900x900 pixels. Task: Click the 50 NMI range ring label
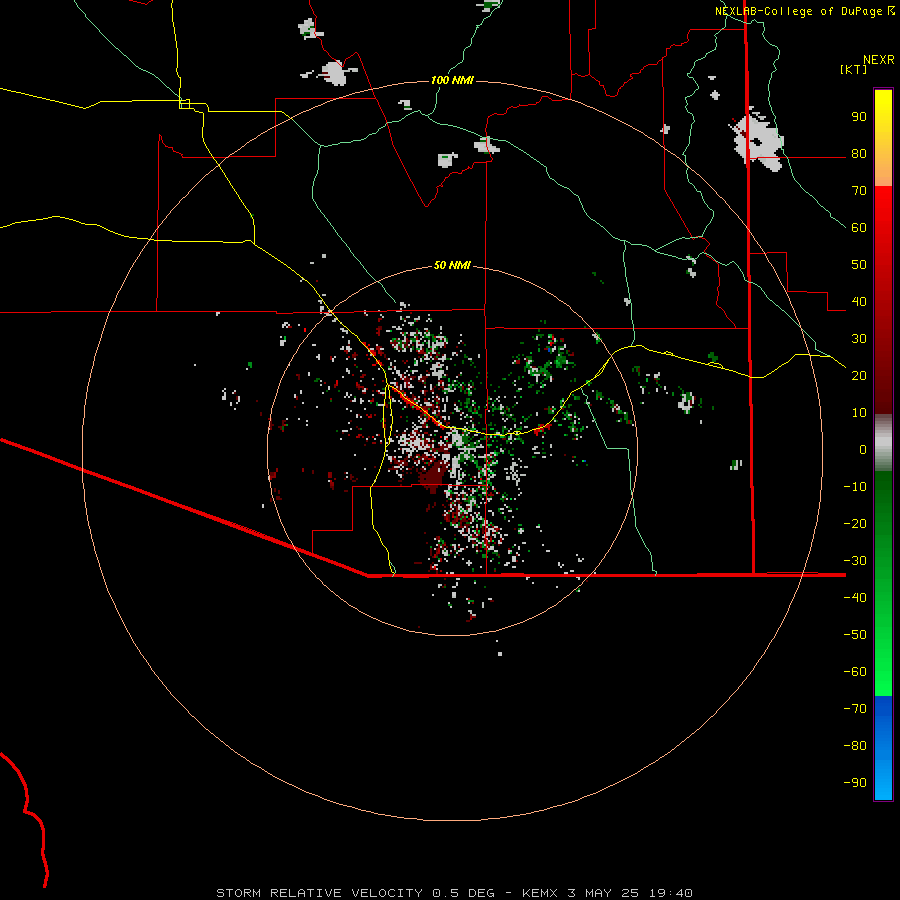[x=452, y=265]
